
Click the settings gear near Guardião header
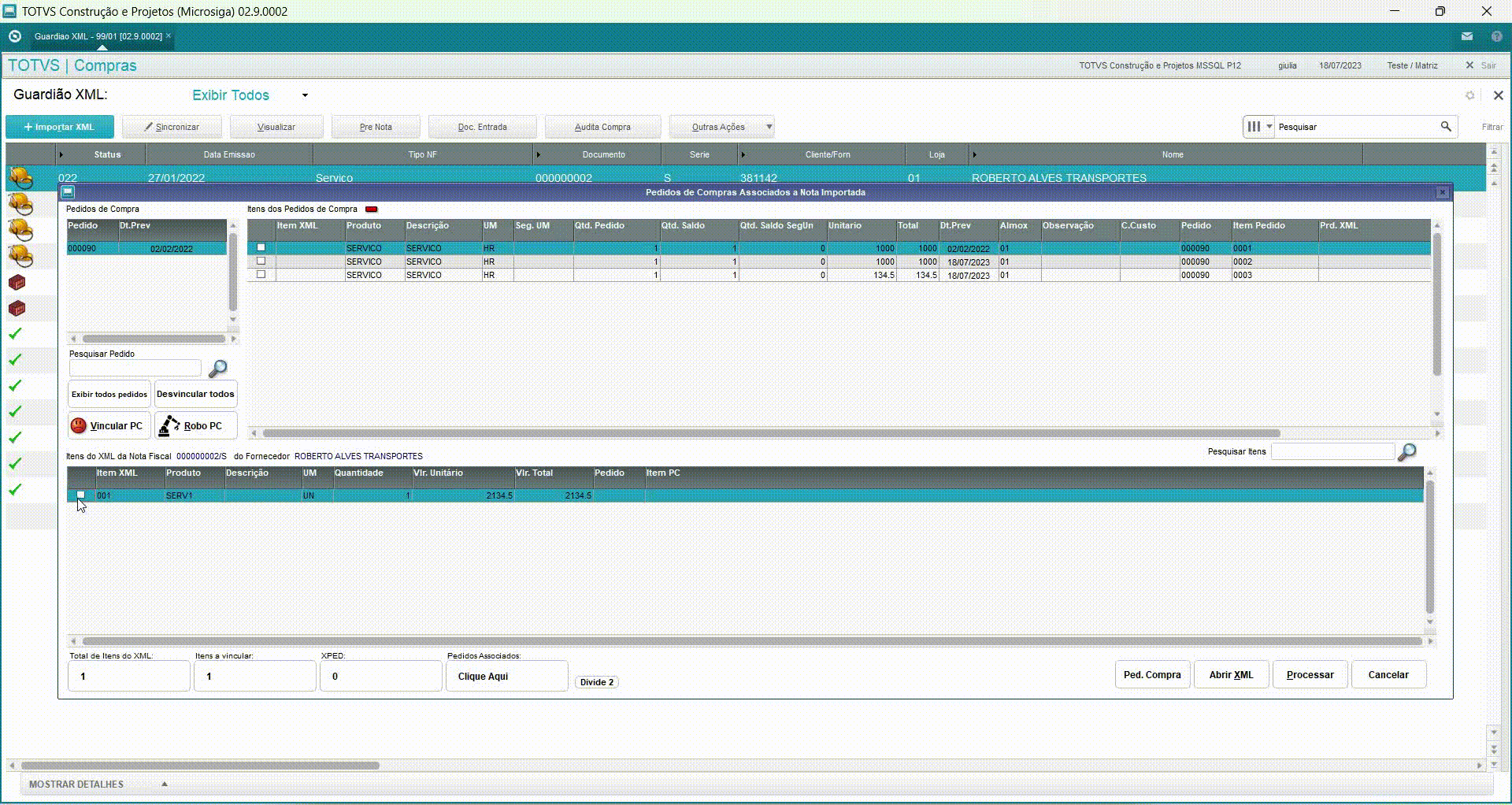1469,95
